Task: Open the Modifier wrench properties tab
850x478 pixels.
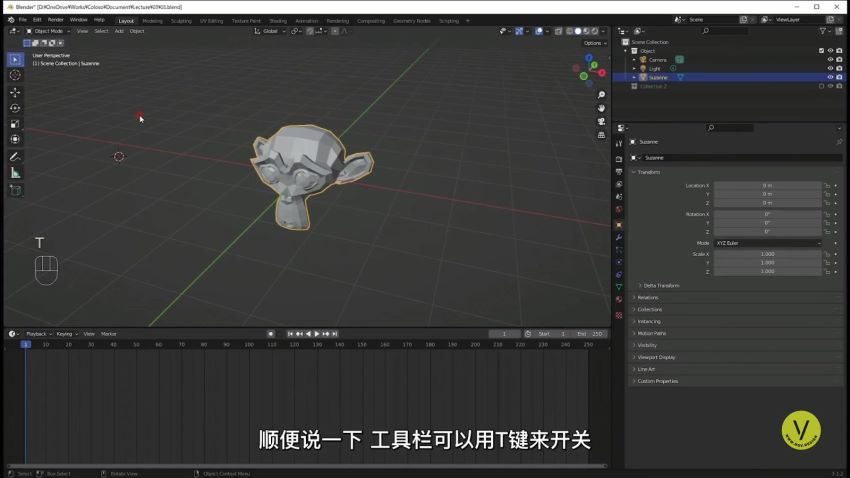Action: [619, 237]
